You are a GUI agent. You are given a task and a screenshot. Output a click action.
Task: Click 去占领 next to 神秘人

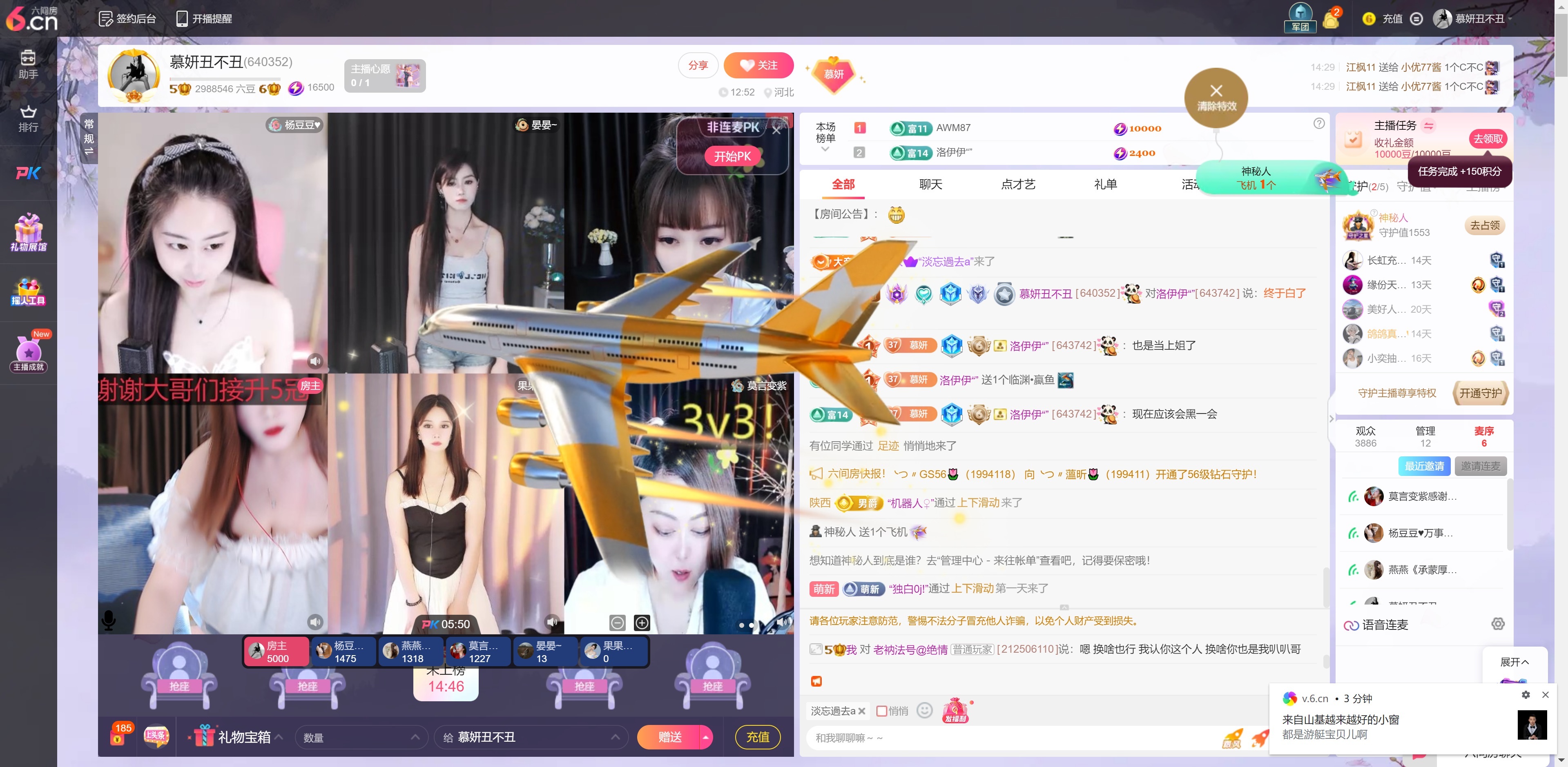click(1485, 226)
